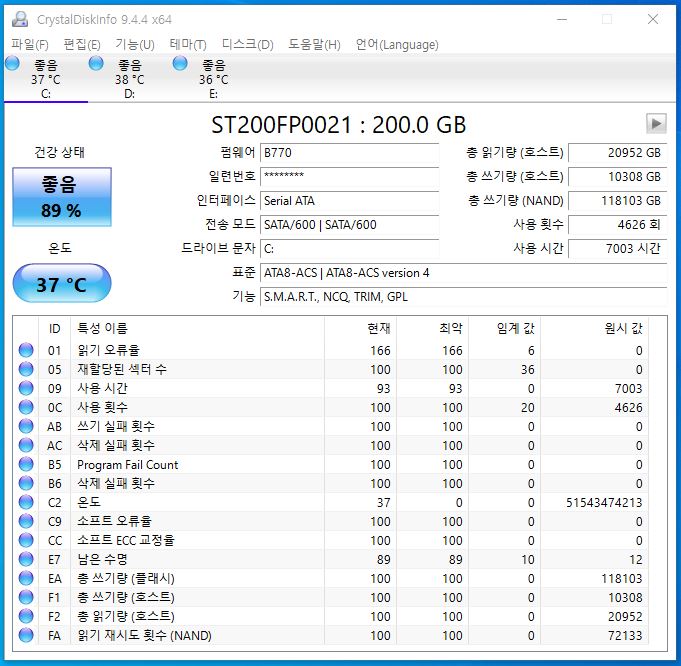The width and height of the screenshot is (681, 666).
Task: Click status orb for attribute 05 재할당된 섹터 수
Action: coord(26,369)
